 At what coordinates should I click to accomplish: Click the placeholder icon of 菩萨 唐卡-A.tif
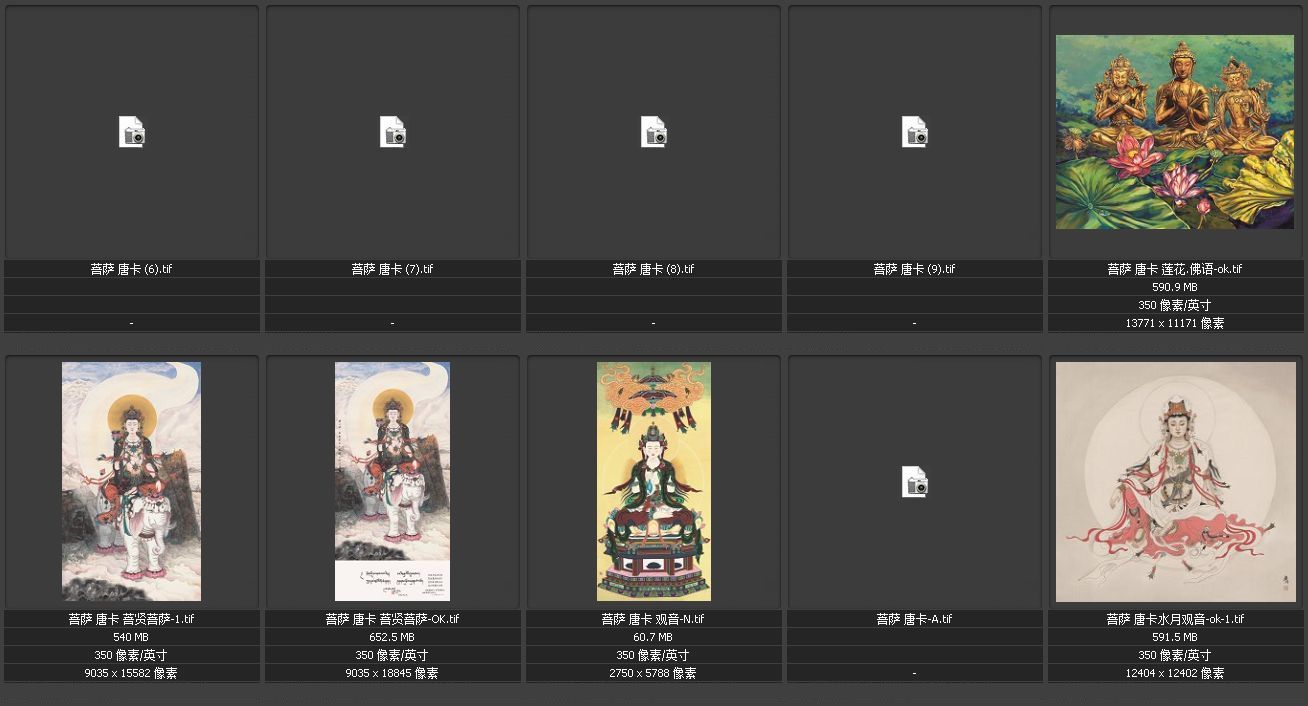click(x=915, y=482)
